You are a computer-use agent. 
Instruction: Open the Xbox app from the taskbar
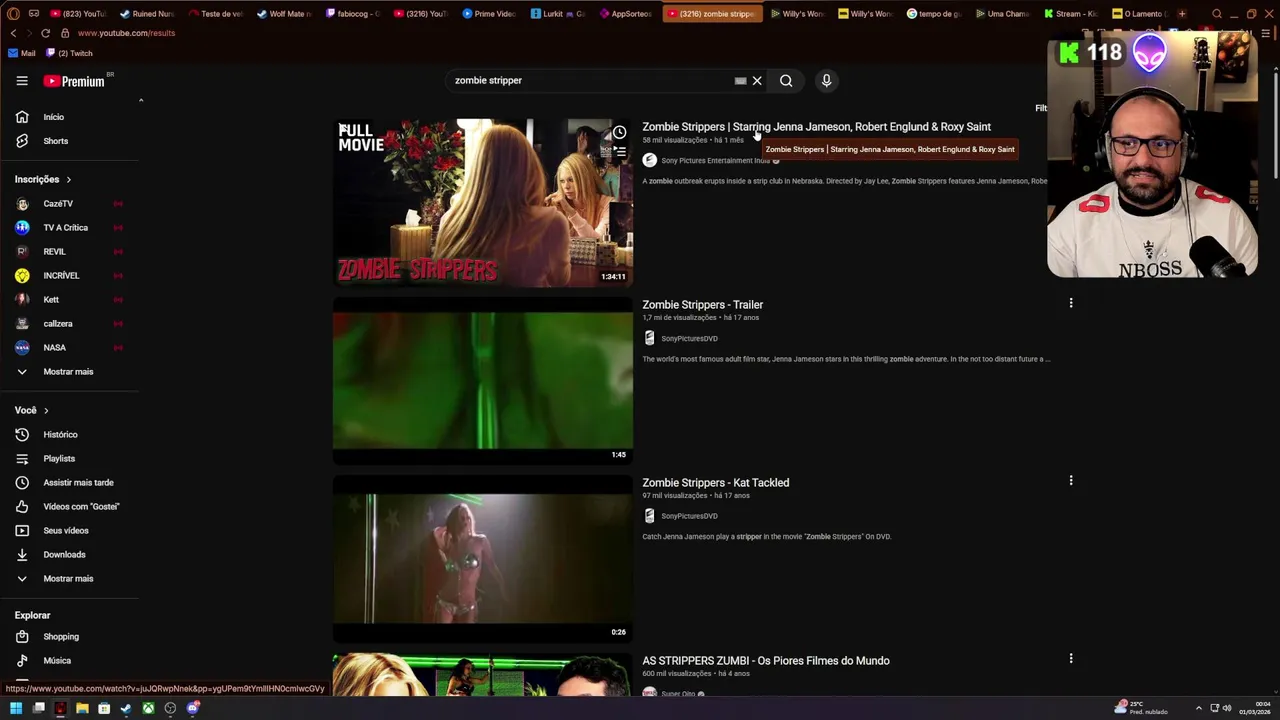pyautogui.click(x=148, y=709)
